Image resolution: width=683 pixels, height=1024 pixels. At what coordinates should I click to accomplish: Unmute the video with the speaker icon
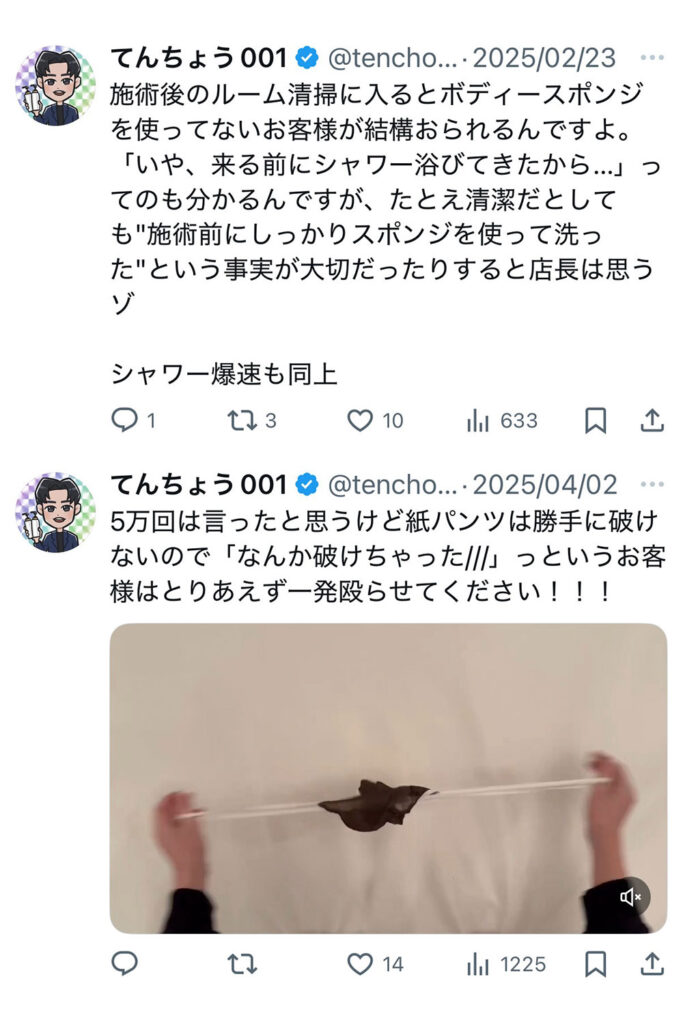[630, 897]
